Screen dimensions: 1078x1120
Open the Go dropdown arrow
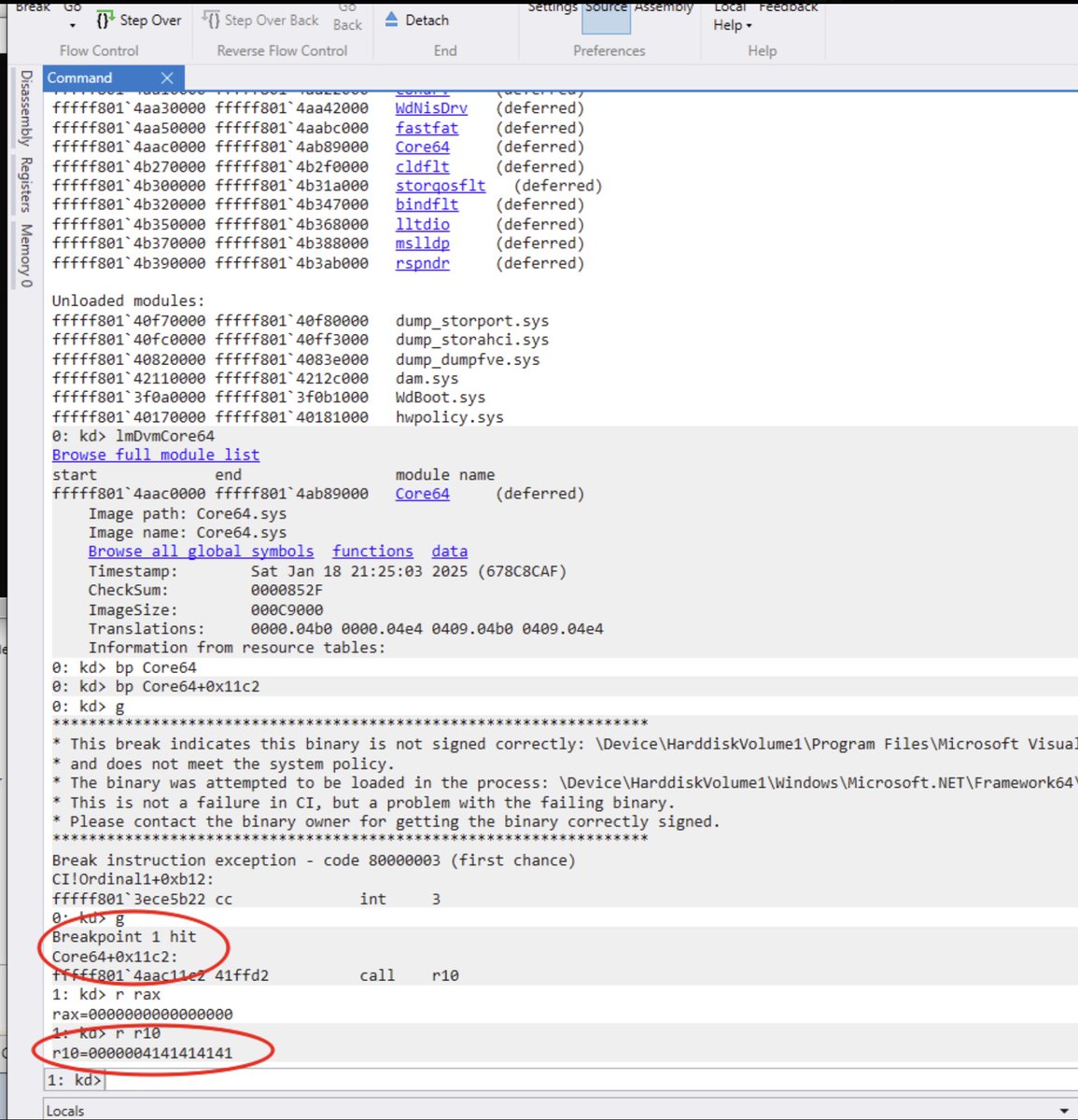[72, 25]
